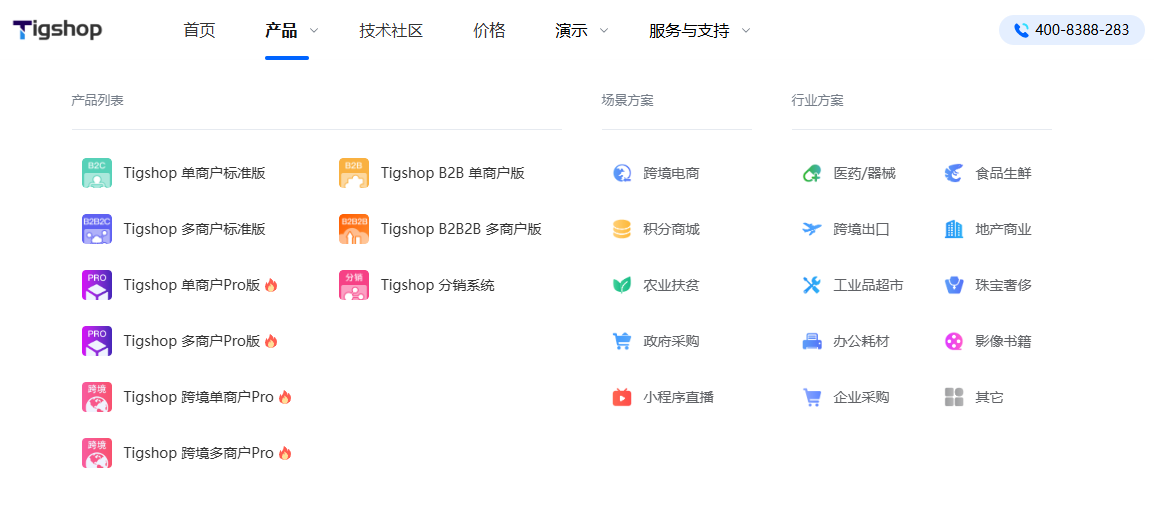Expand the 演示 dropdown arrow

pos(604,31)
